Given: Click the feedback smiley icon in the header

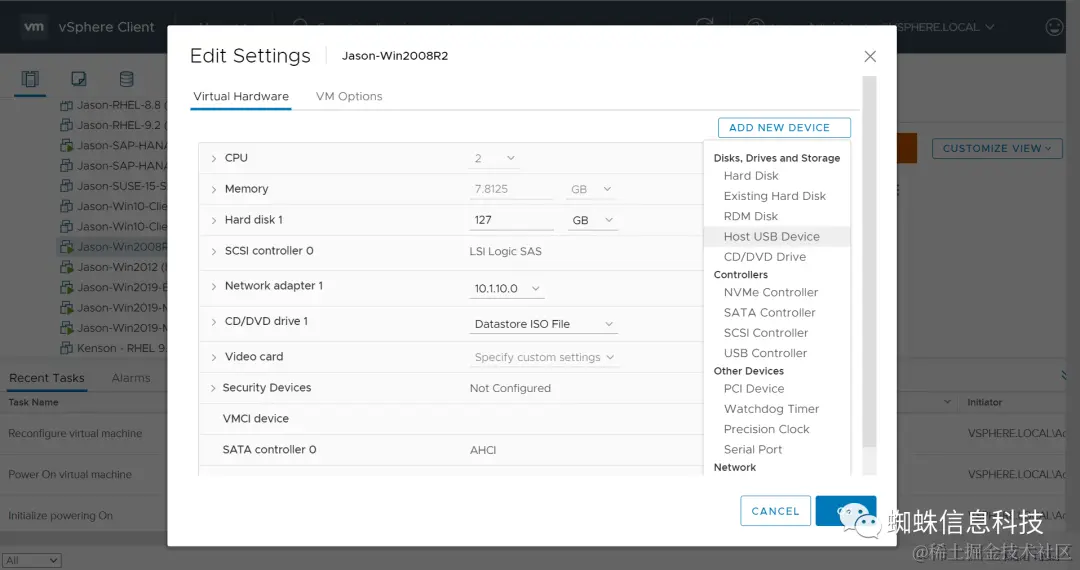Looking at the screenshot, I should tap(1055, 27).
